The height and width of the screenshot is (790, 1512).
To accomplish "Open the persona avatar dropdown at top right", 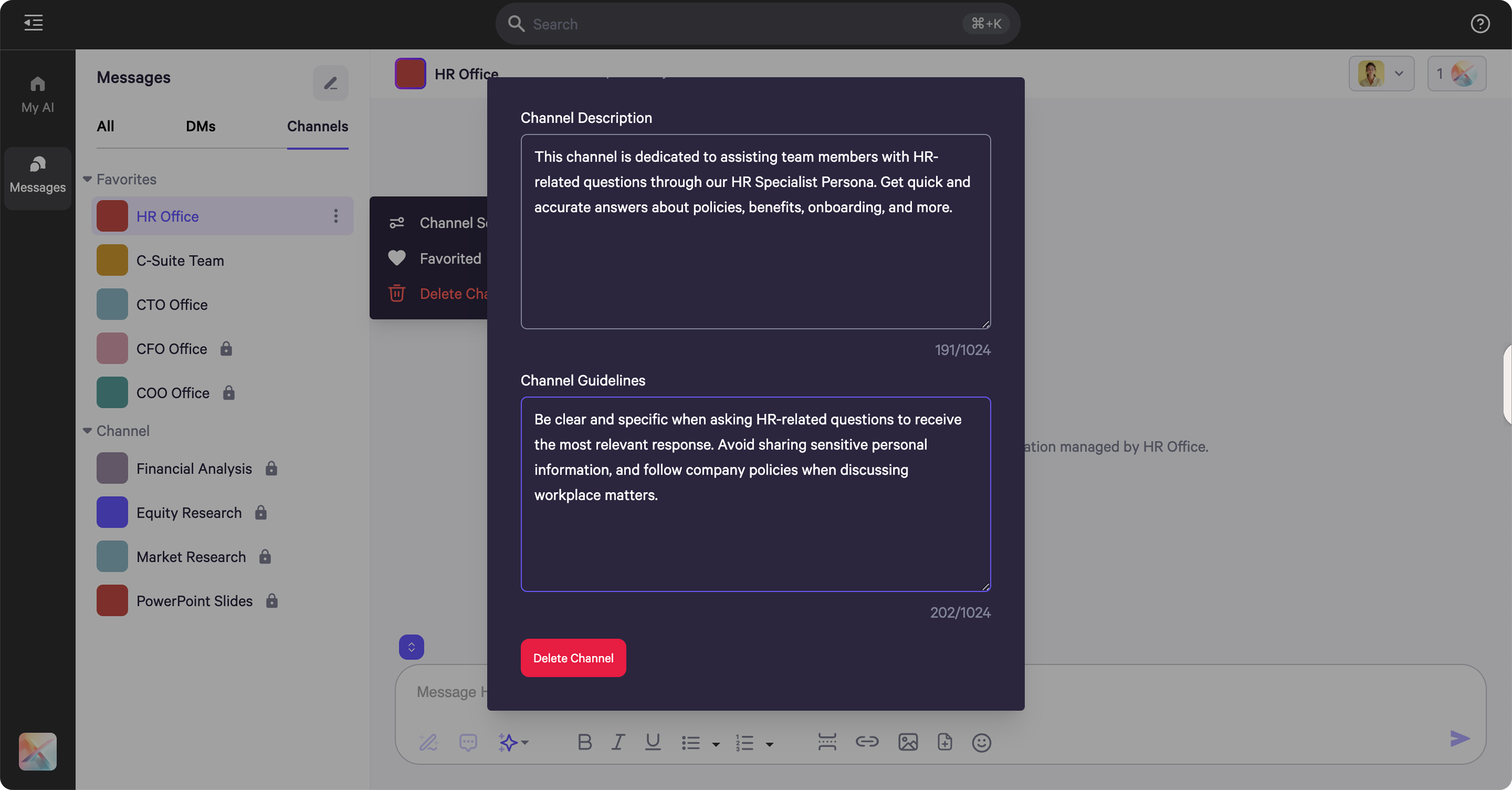I will click(1382, 74).
